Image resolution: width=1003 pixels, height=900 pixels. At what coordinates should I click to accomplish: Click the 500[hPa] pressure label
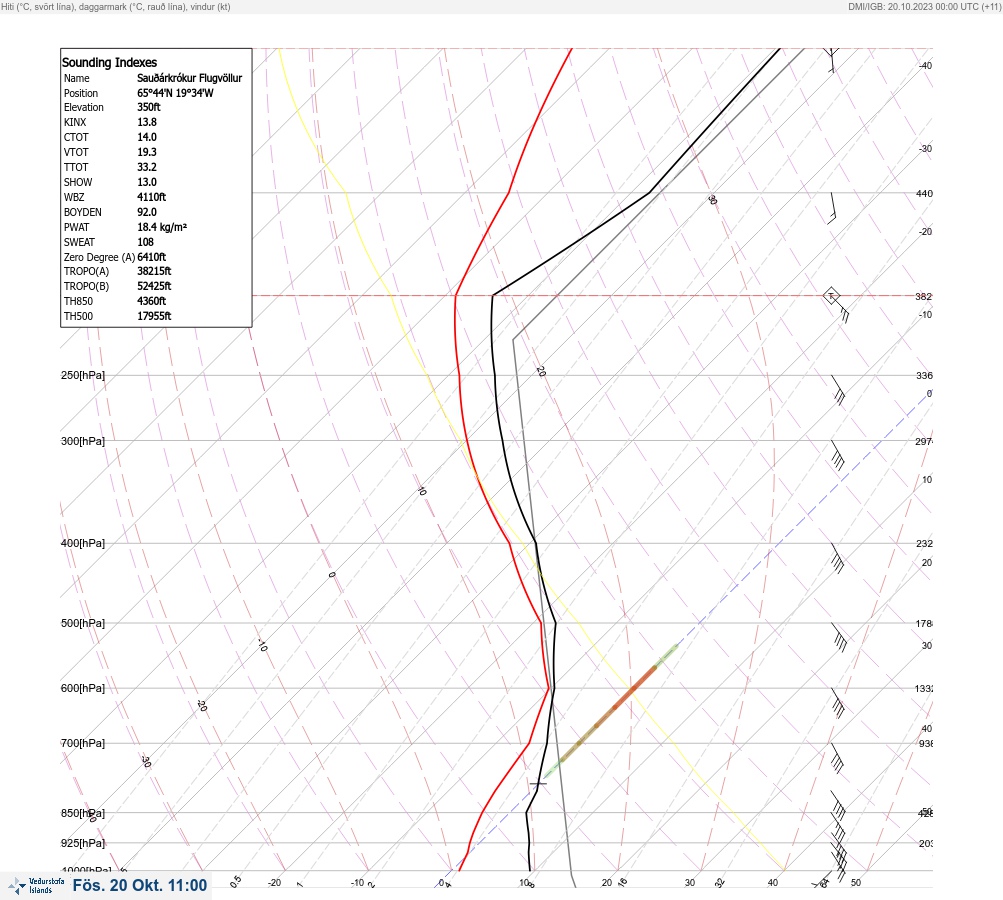tap(83, 623)
